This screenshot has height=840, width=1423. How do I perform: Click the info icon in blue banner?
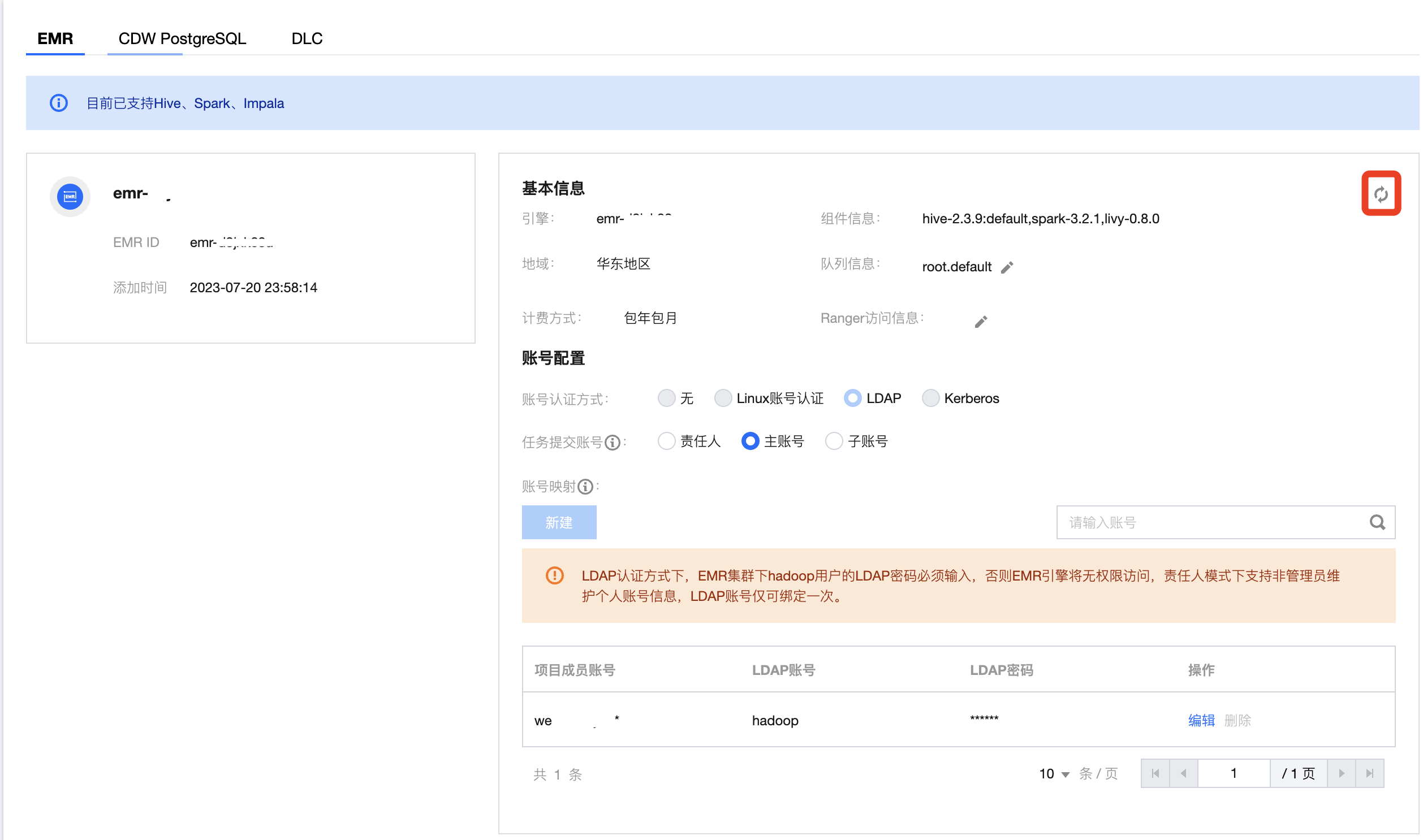(59, 103)
